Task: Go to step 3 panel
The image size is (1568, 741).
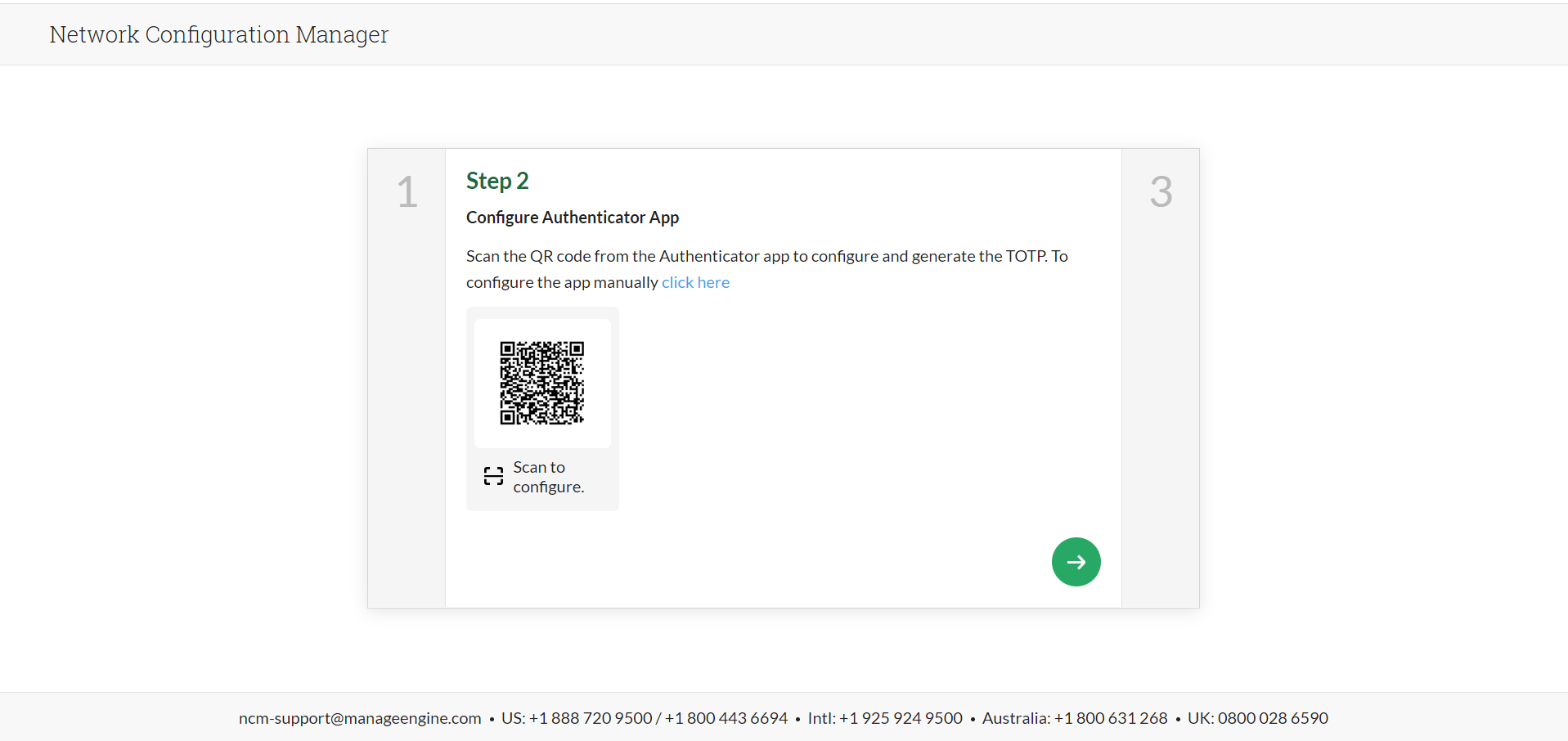Action: click(1161, 378)
